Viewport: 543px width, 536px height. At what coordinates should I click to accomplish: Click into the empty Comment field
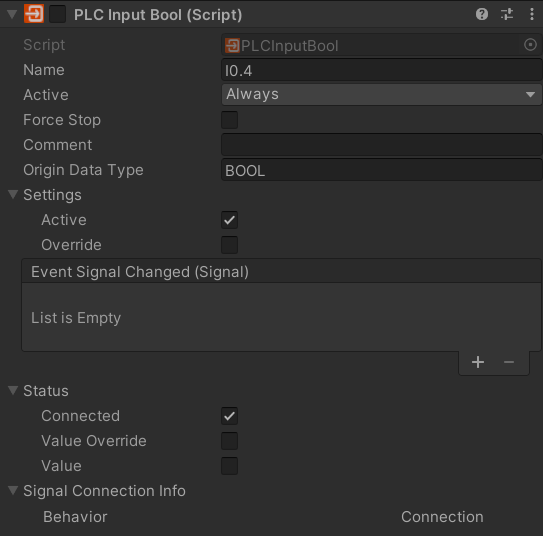point(382,145)
